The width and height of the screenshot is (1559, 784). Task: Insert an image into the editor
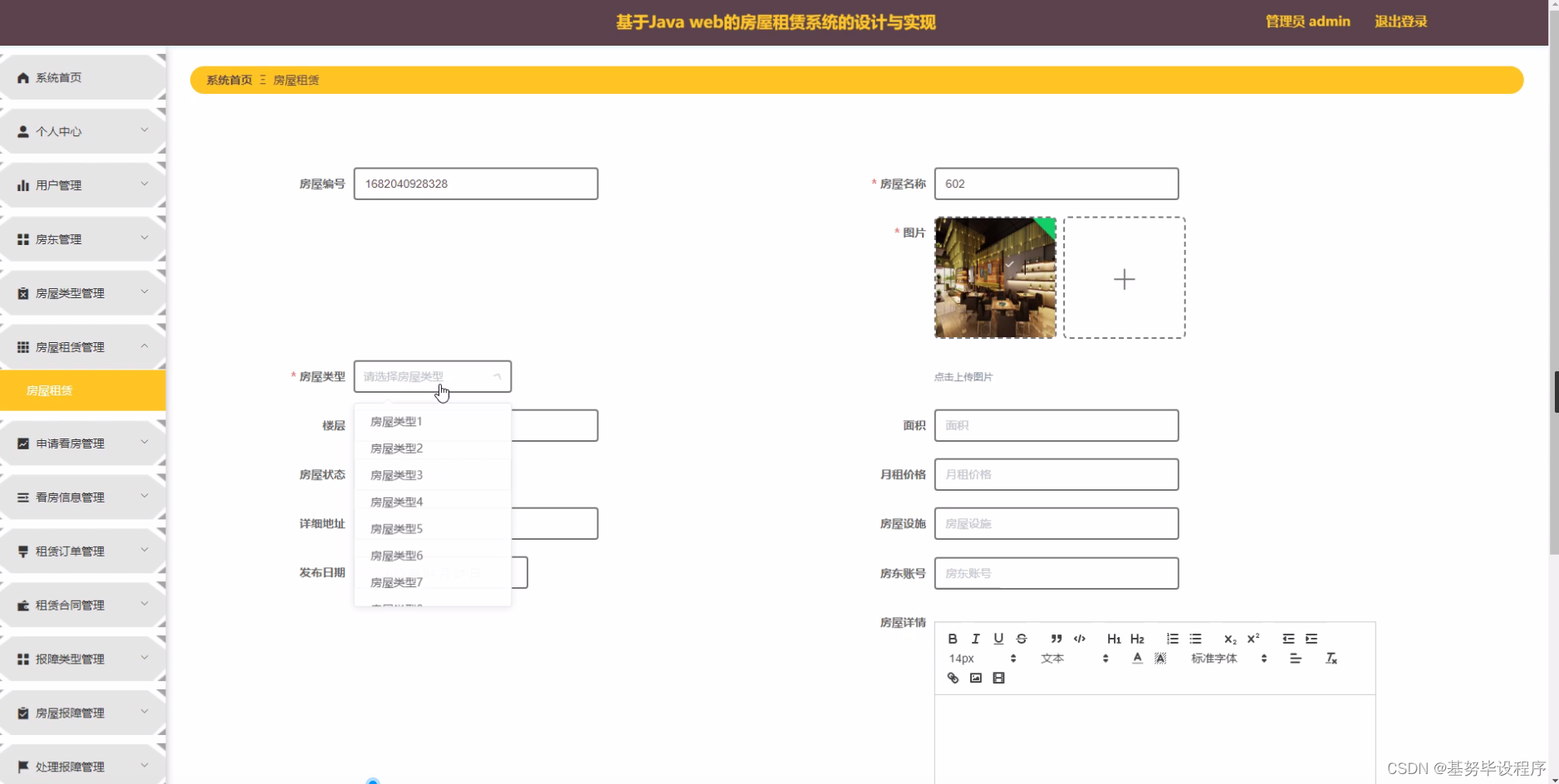976,678
